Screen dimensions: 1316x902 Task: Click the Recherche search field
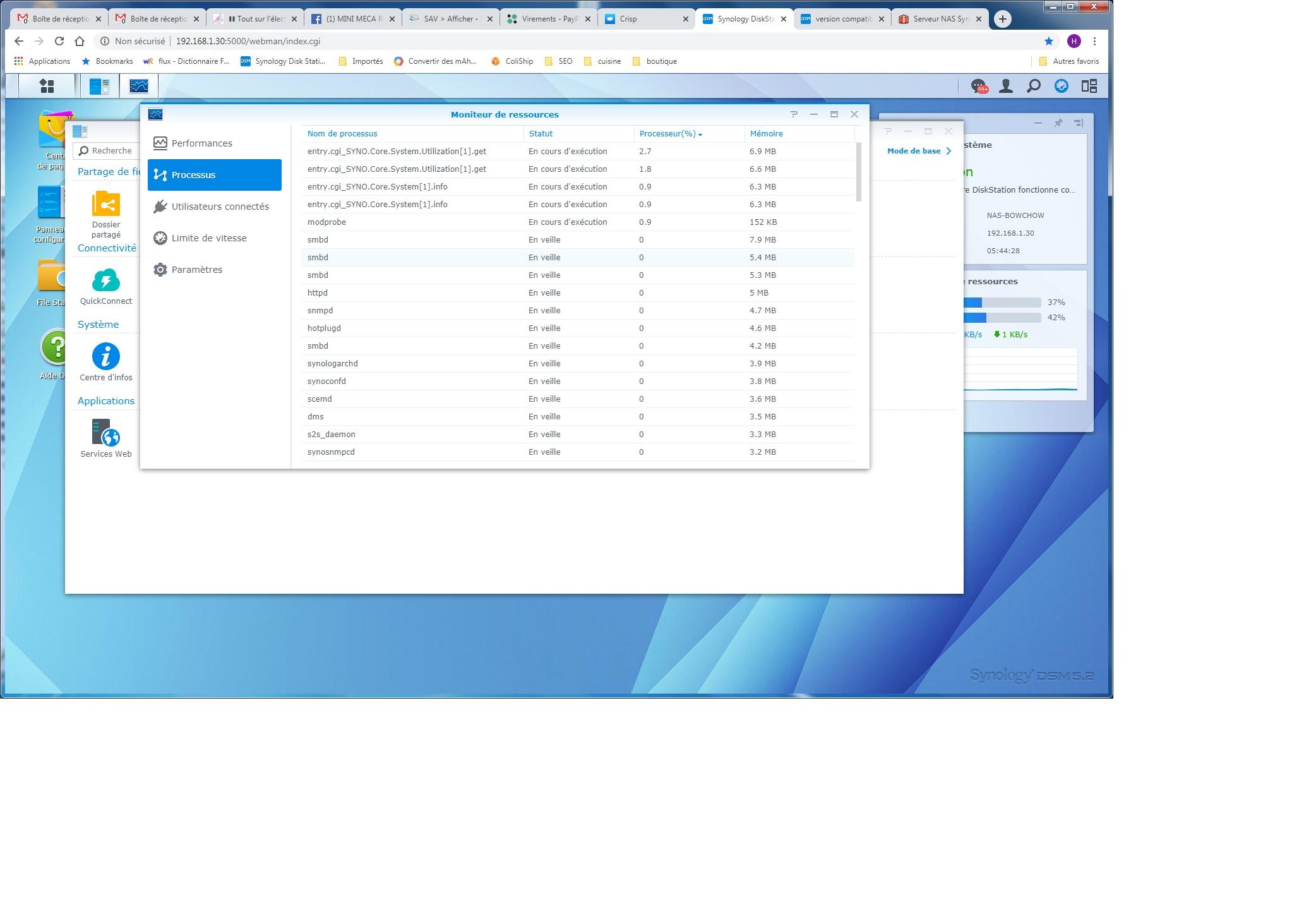click(x=112, y=151)
